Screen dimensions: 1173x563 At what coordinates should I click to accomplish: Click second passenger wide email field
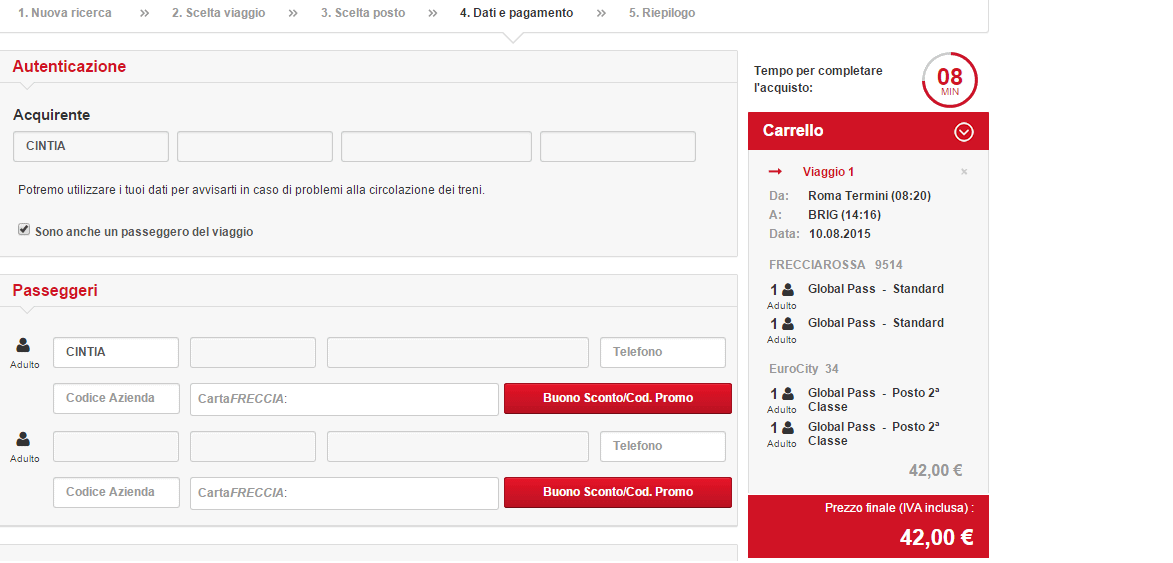click(x=458, y=446)
